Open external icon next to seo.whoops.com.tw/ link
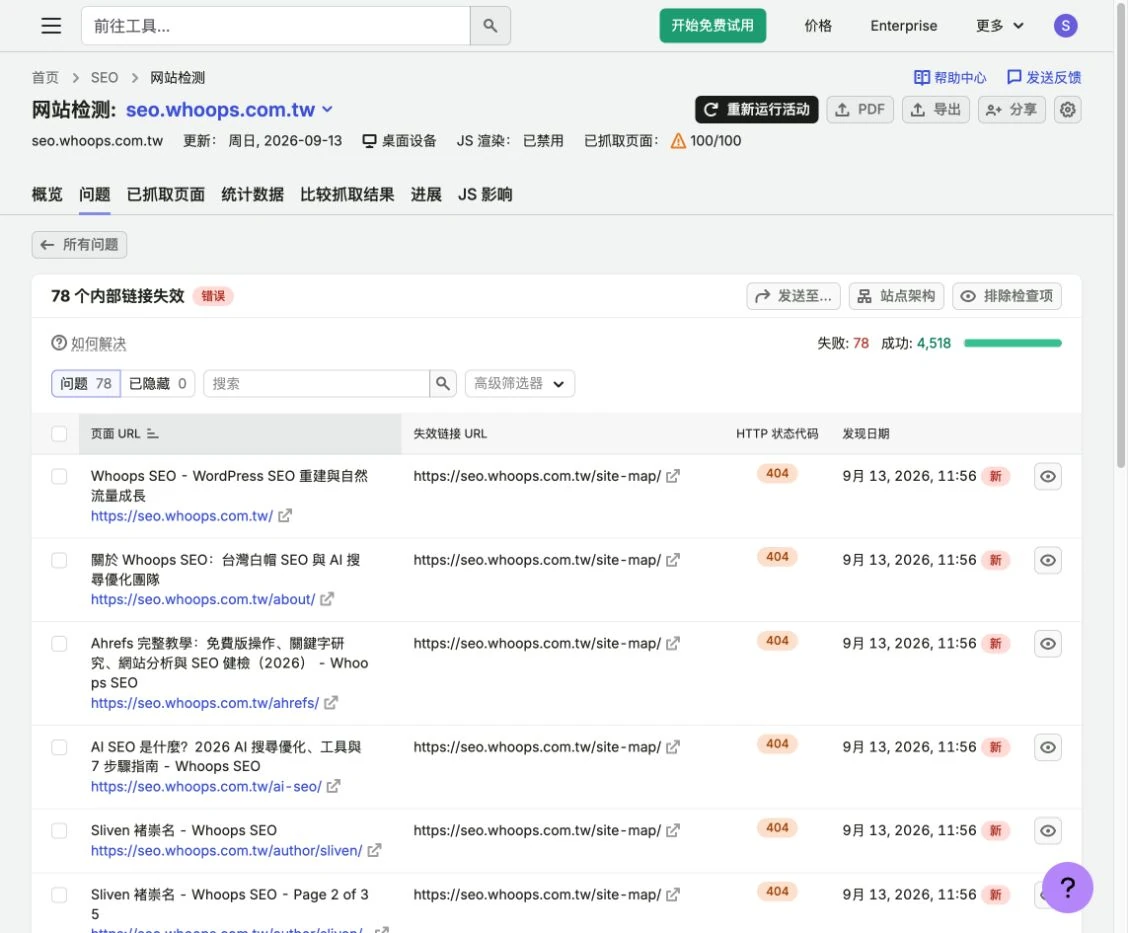 (x=285, y=516)
